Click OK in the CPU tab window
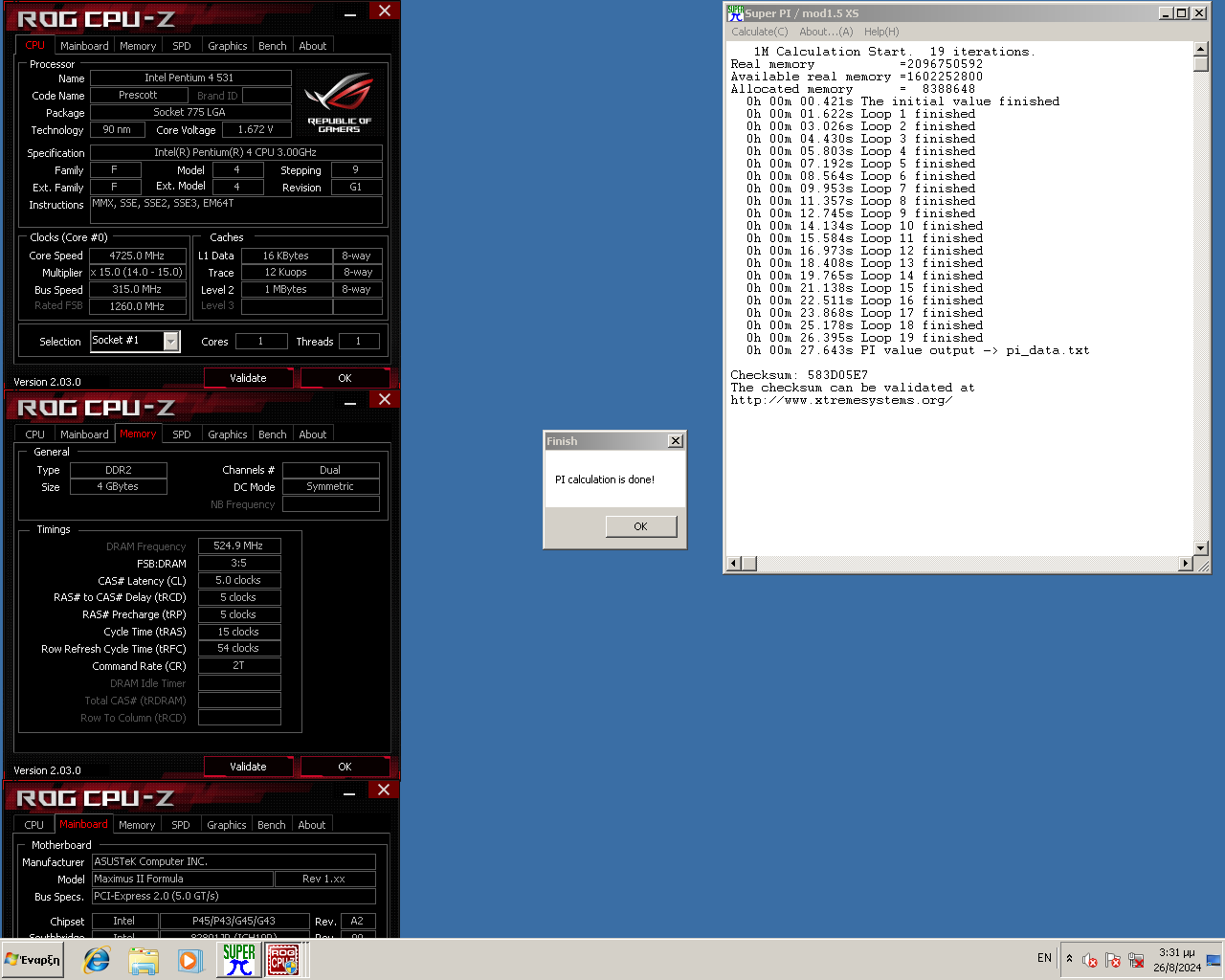This screenshot has width=1225, height=980. (345, 378)
